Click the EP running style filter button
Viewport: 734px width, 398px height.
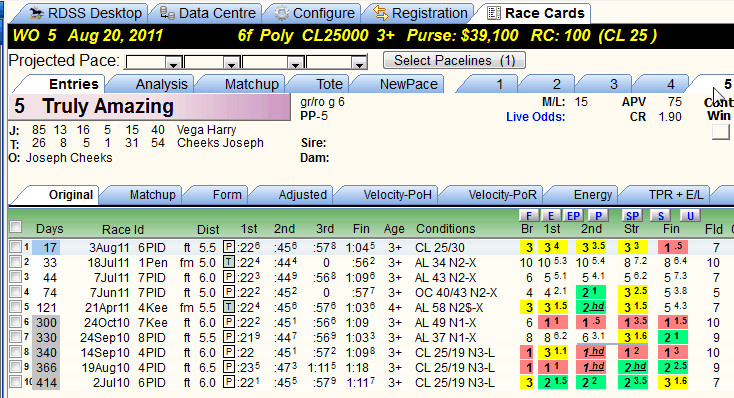pos(573,215)
